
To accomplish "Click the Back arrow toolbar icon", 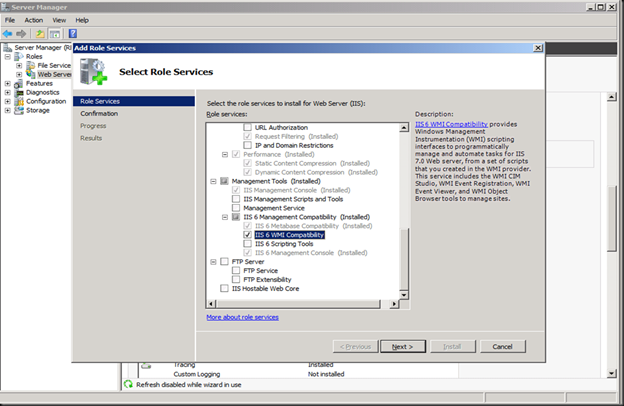I will coord(8,34).
